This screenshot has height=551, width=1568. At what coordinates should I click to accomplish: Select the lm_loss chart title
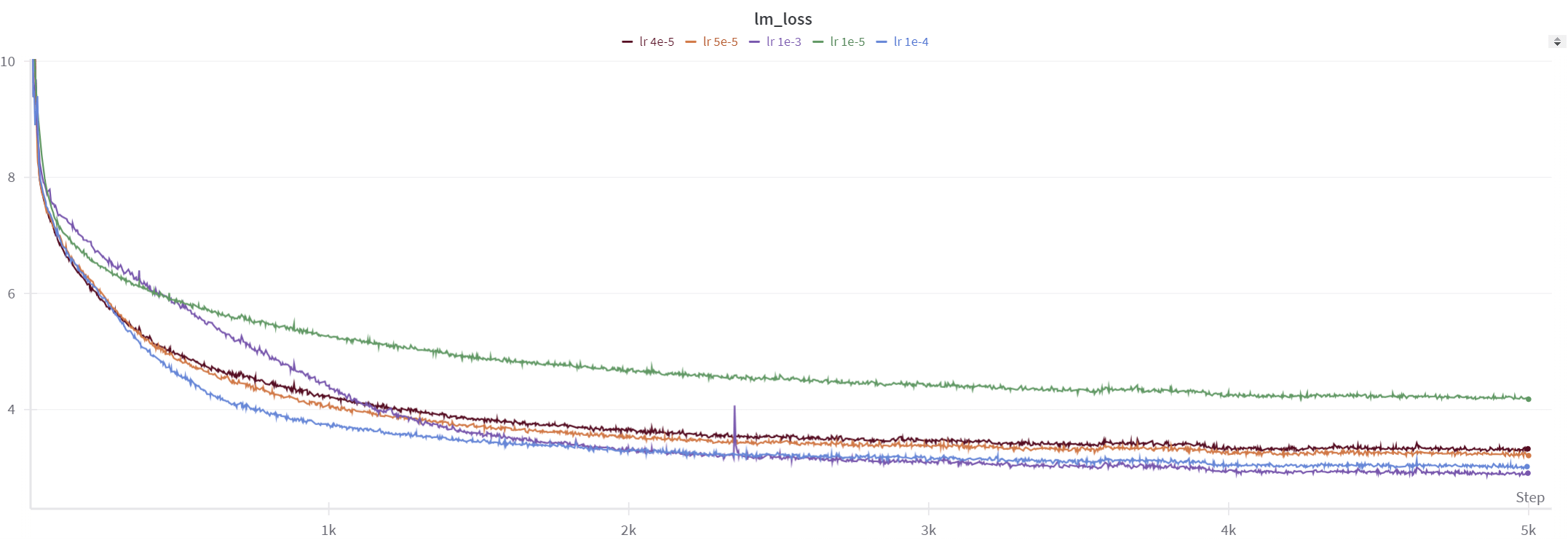[x=783, y=19]
